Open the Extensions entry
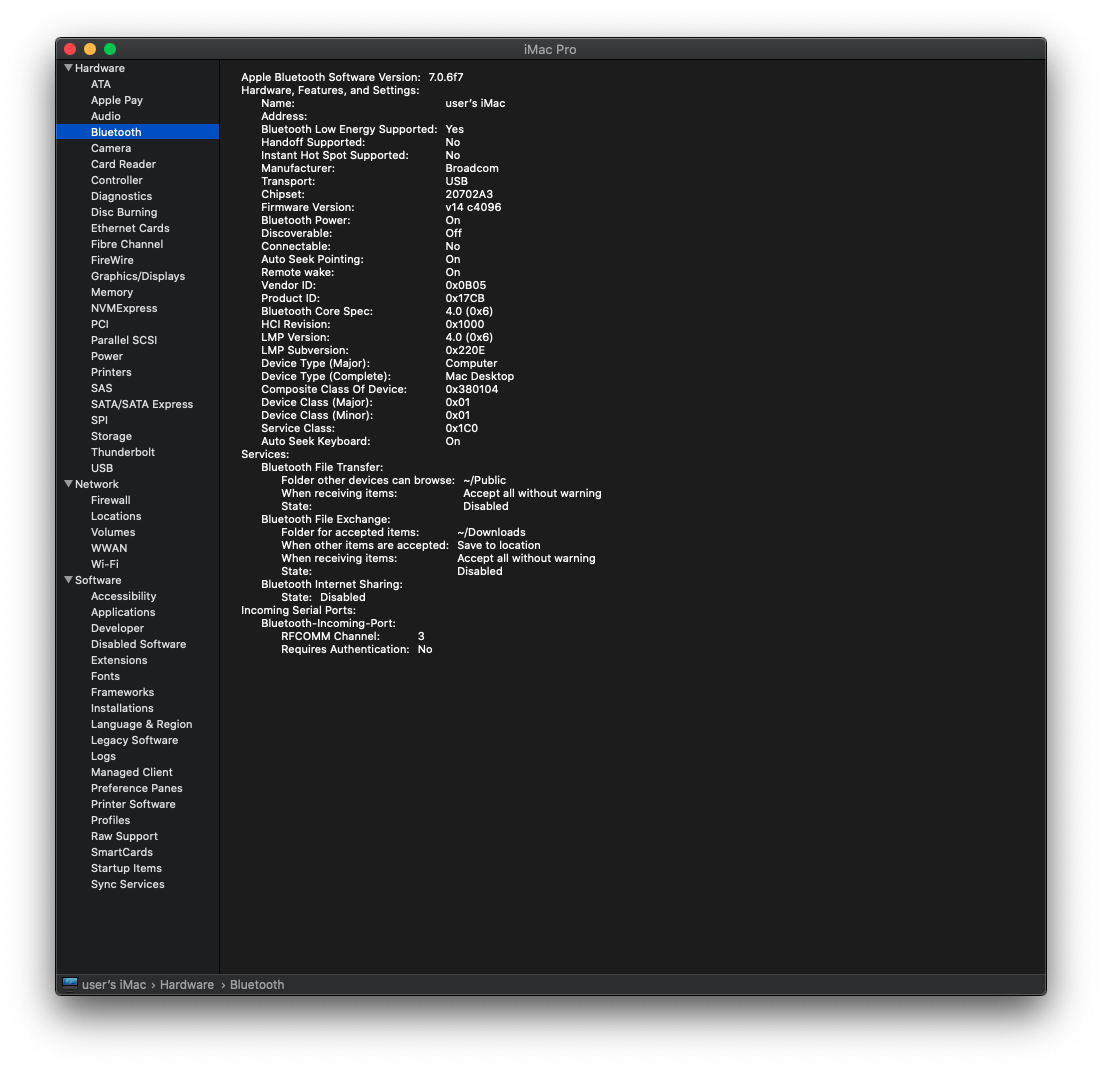1102x1069 pixels. (x=119, y=660)
